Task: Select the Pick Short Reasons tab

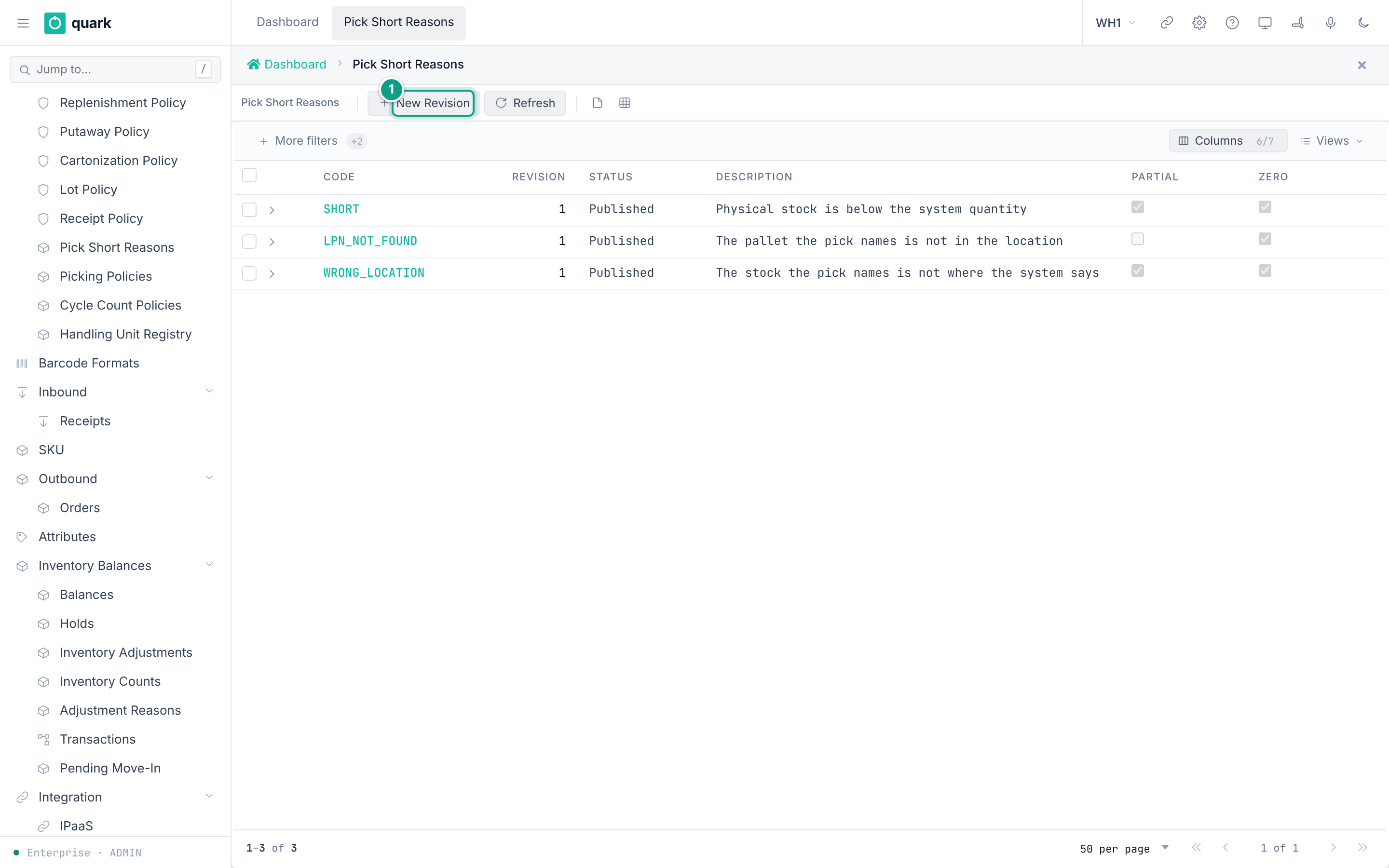Action: [x=398, y=22]
